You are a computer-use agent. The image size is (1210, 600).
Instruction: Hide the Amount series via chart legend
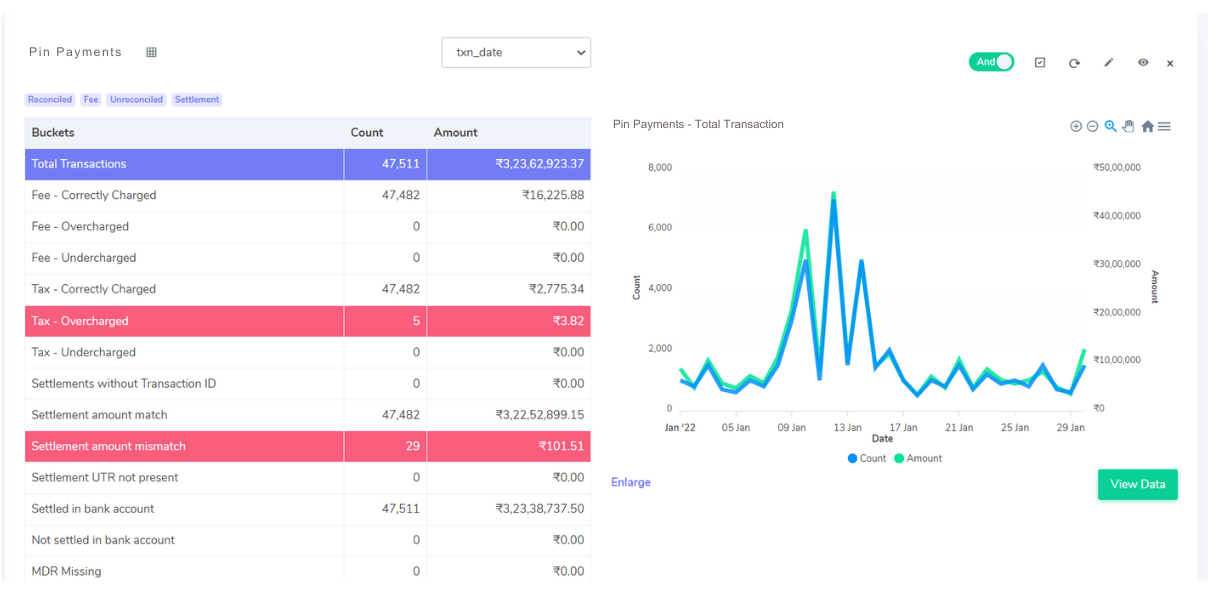pyautogui.click(x=918, y=458)
